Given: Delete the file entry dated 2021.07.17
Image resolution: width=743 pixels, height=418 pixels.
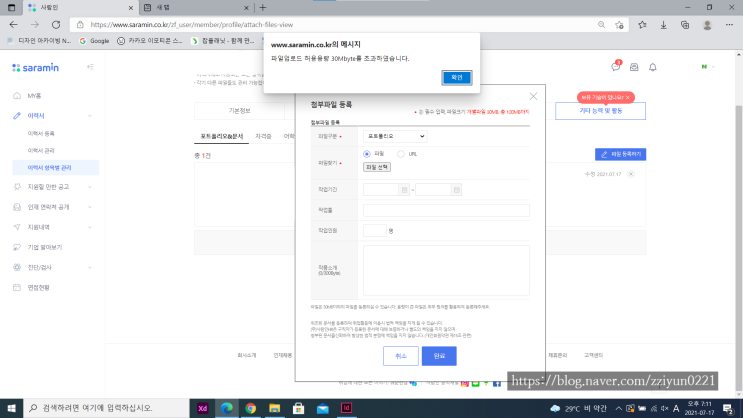Looking at the screenshot, I should click(x=631, y=174).
